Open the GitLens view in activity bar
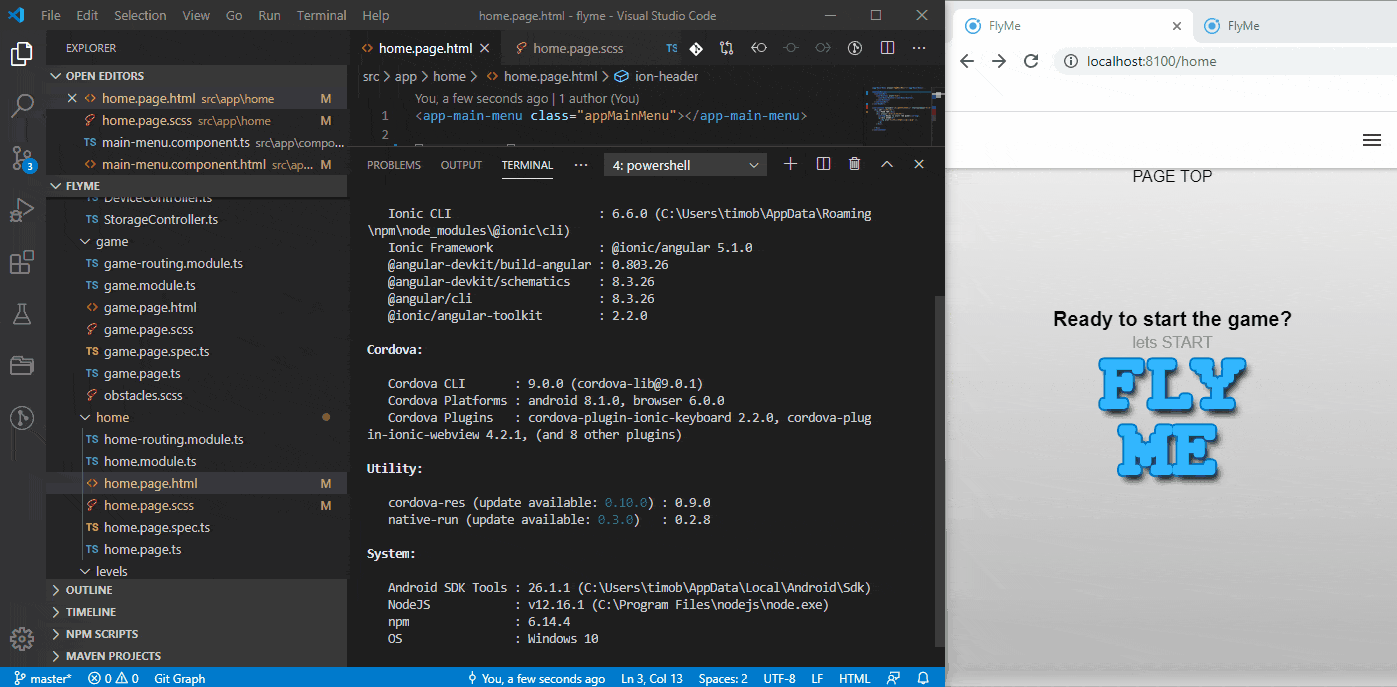Image resolution: width=1397 pixels, height=687 pixels. pyautogui.click(x=22, y=418)
